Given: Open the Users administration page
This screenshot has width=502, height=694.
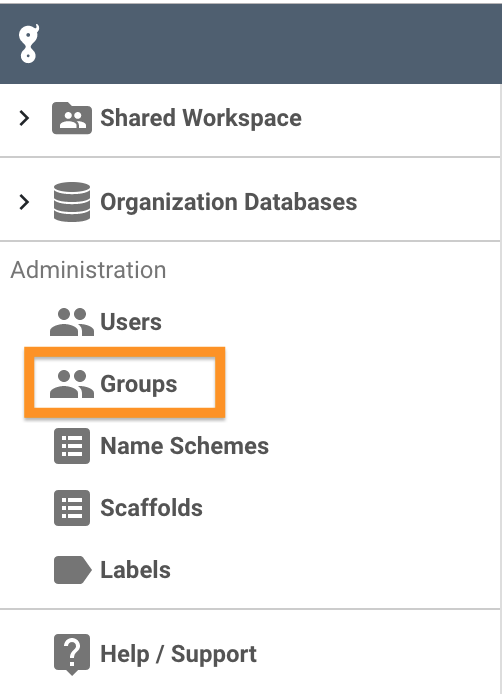Looking at the screenshot, I should coord(131,322).
